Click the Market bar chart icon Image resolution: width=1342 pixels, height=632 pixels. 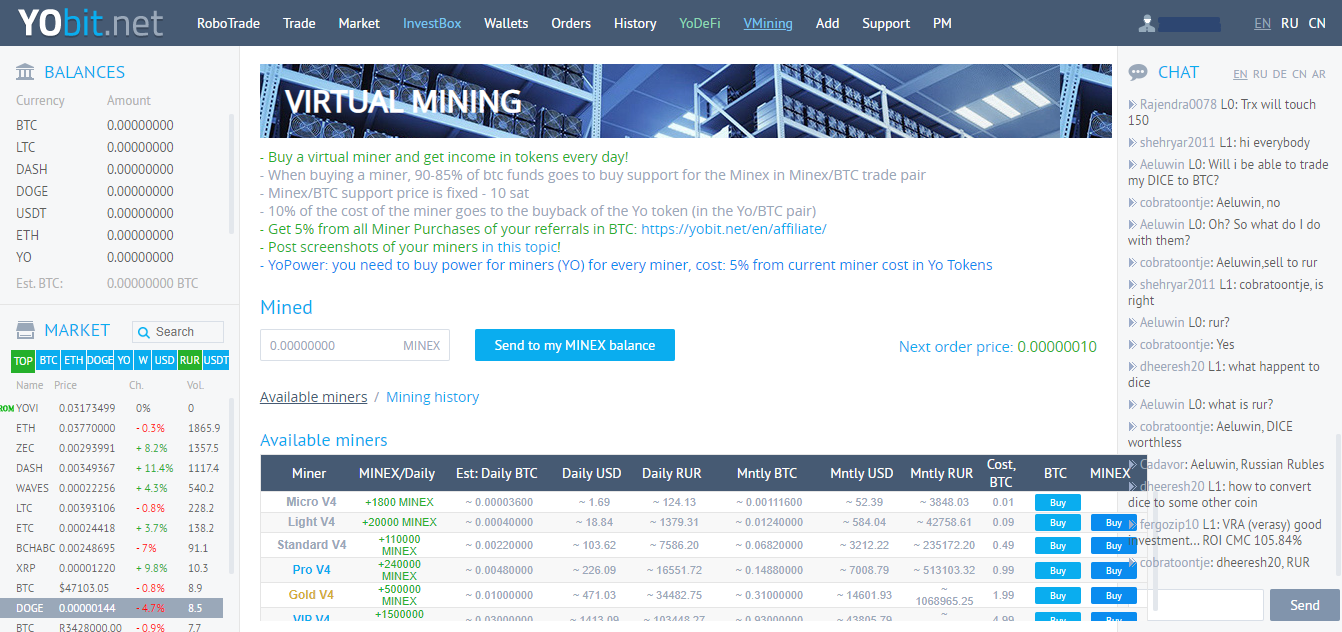(25, 330)
